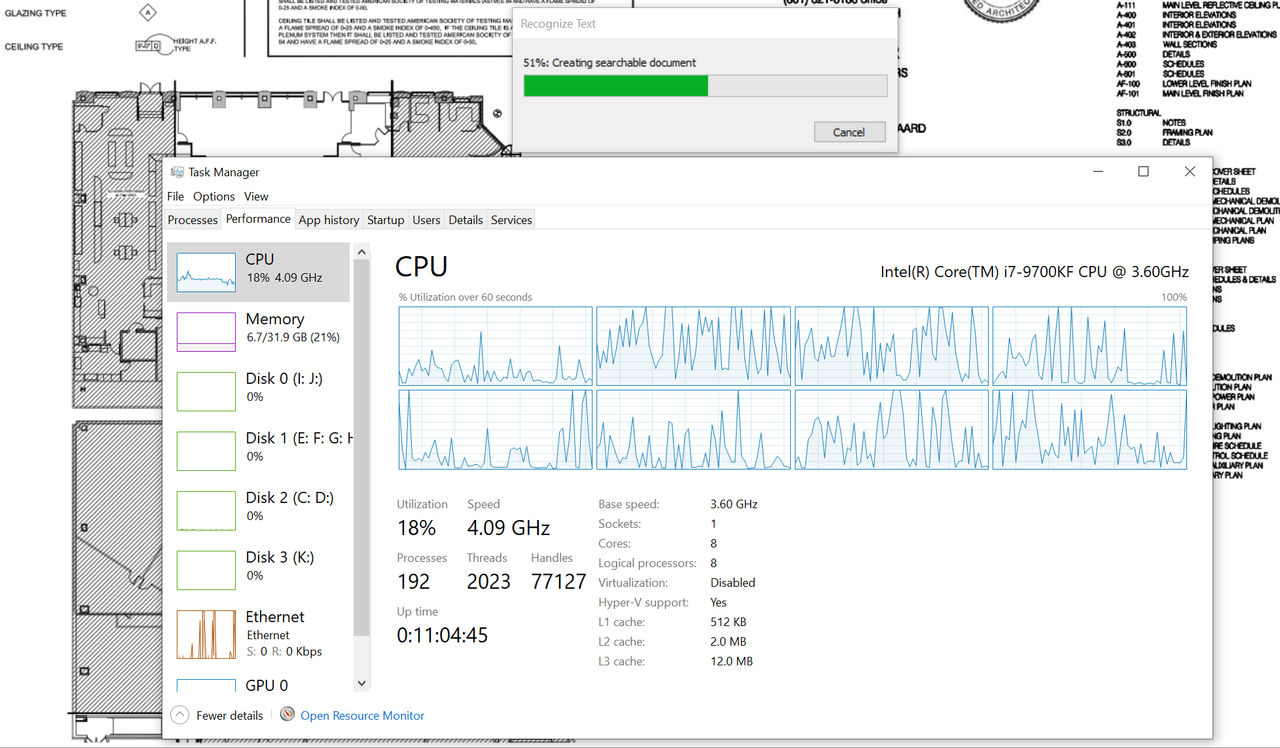Viewport: 1280px width, 748px height.
Task: Switch to the Processes tab
Action: coord(192,219)
